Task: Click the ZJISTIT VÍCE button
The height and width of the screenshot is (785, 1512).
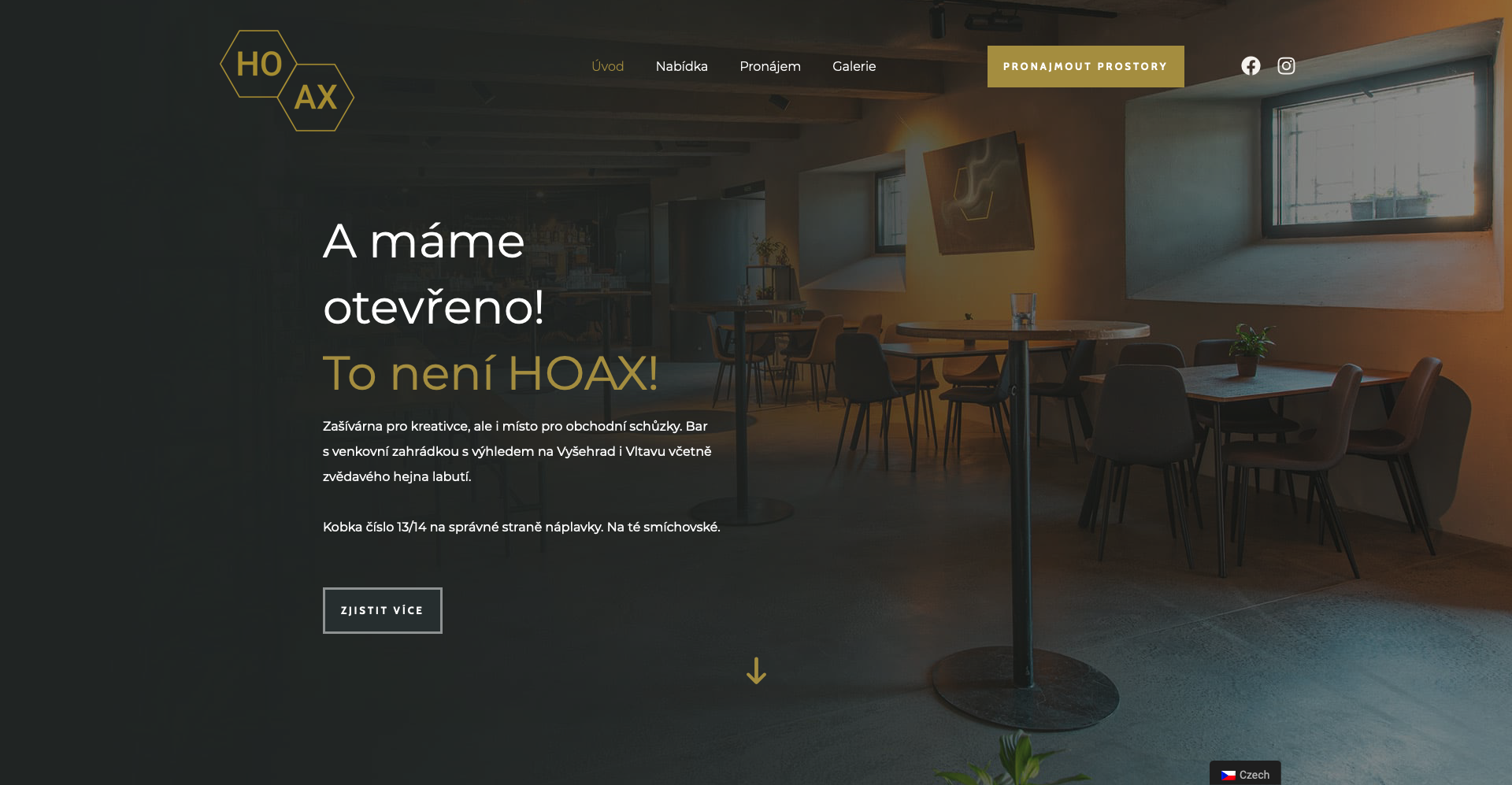Action: pyautogui.click(x=383, y=610)
